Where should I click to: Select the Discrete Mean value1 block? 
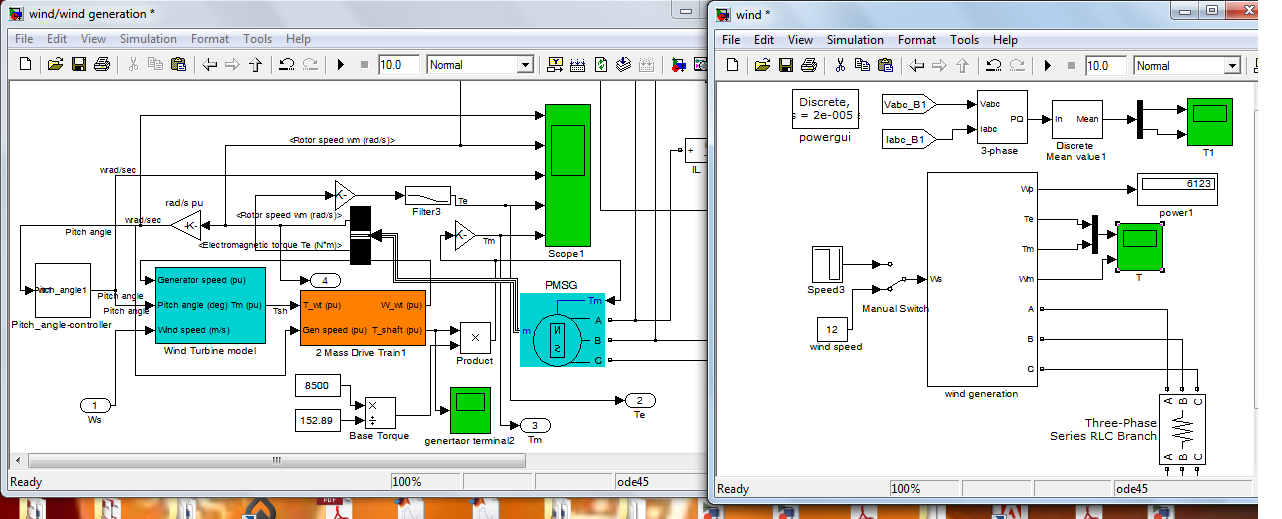click(1077, 118)
